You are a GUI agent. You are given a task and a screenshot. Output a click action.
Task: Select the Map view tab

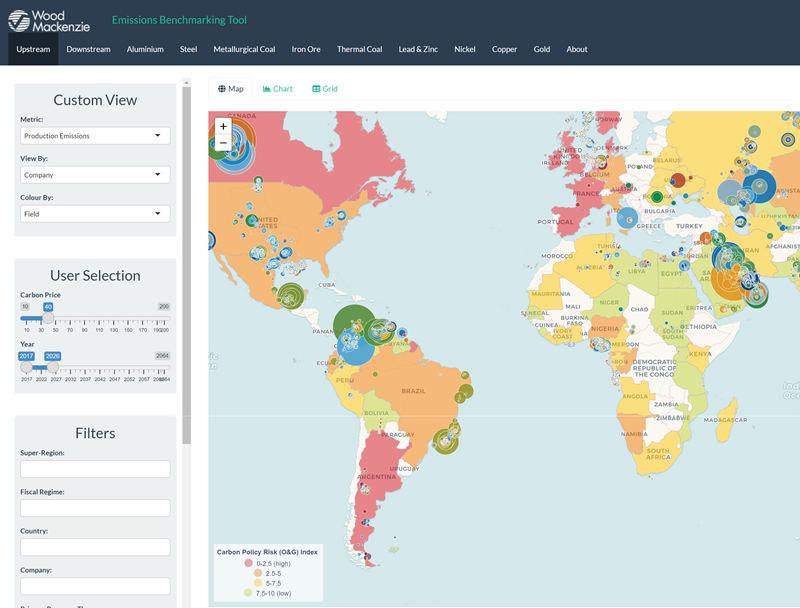(231, 89)
